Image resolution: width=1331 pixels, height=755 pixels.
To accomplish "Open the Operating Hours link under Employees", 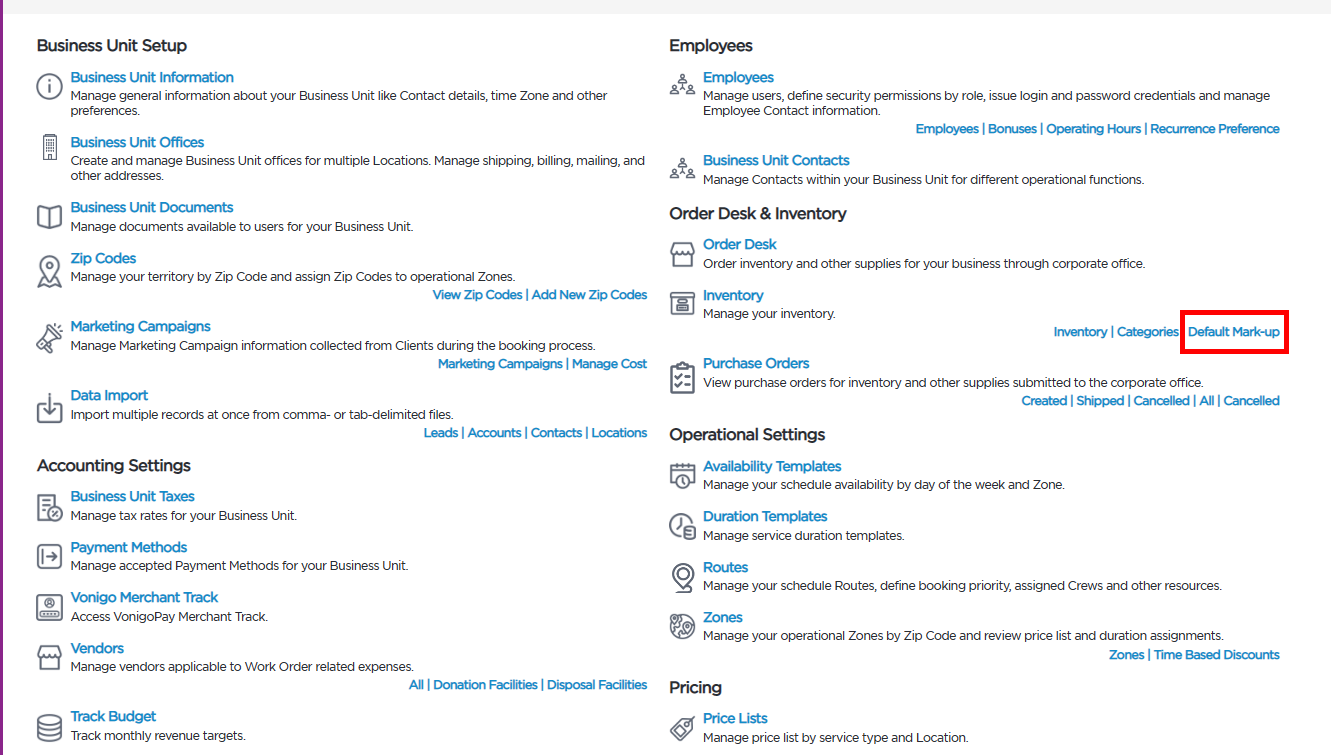I will 1093,129.
